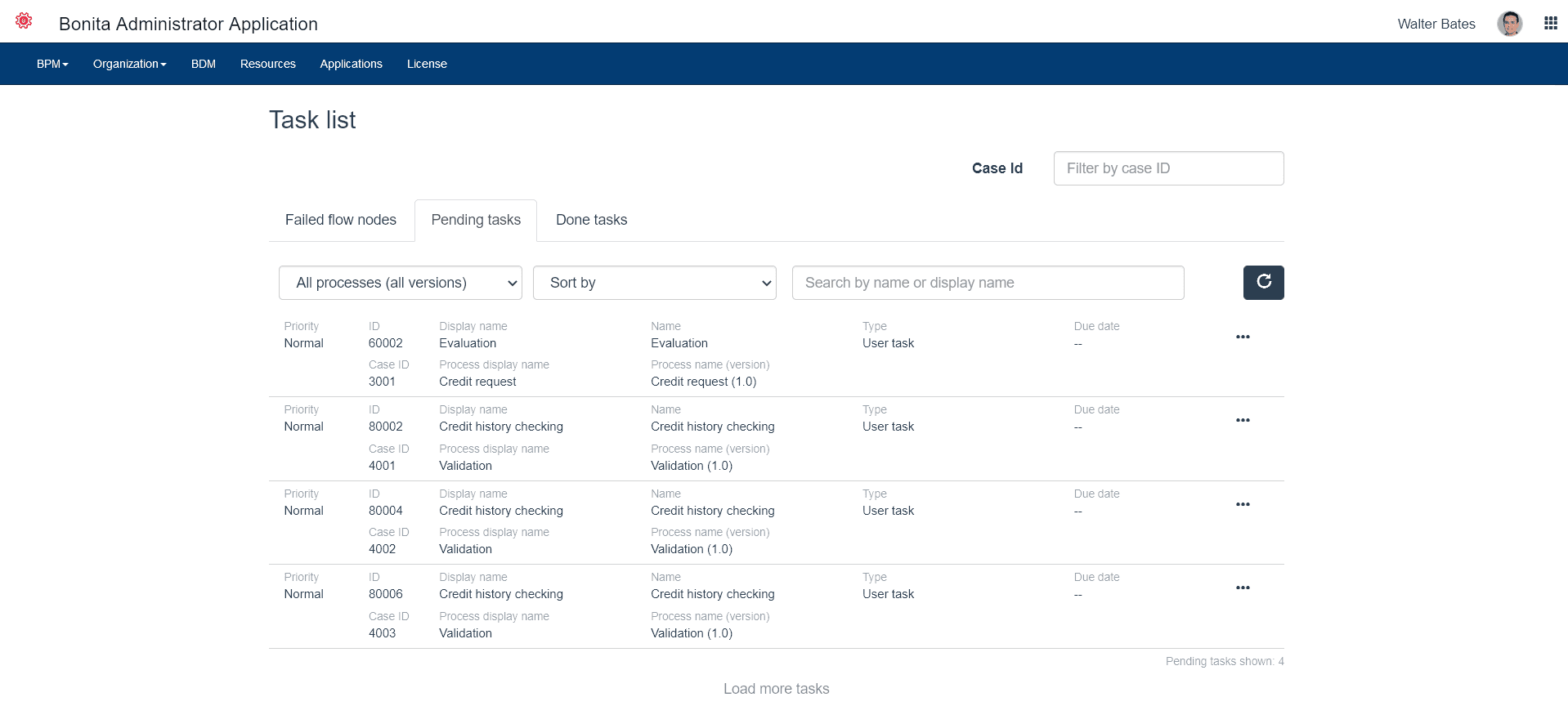Select task ID 80006
Viewport: 1568px width, 706px height.
[x=385, y=594]
